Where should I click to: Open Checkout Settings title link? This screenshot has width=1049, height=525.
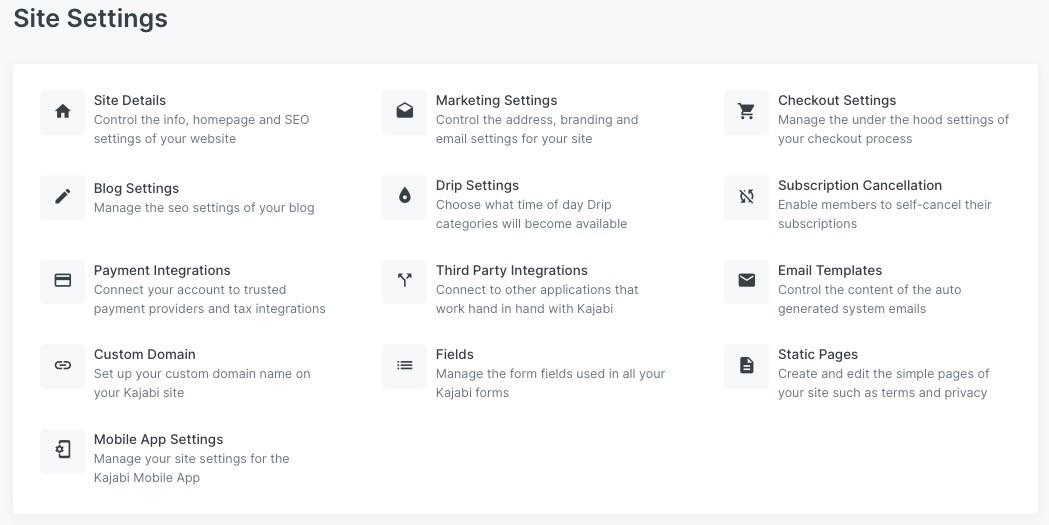pos(837,100)
